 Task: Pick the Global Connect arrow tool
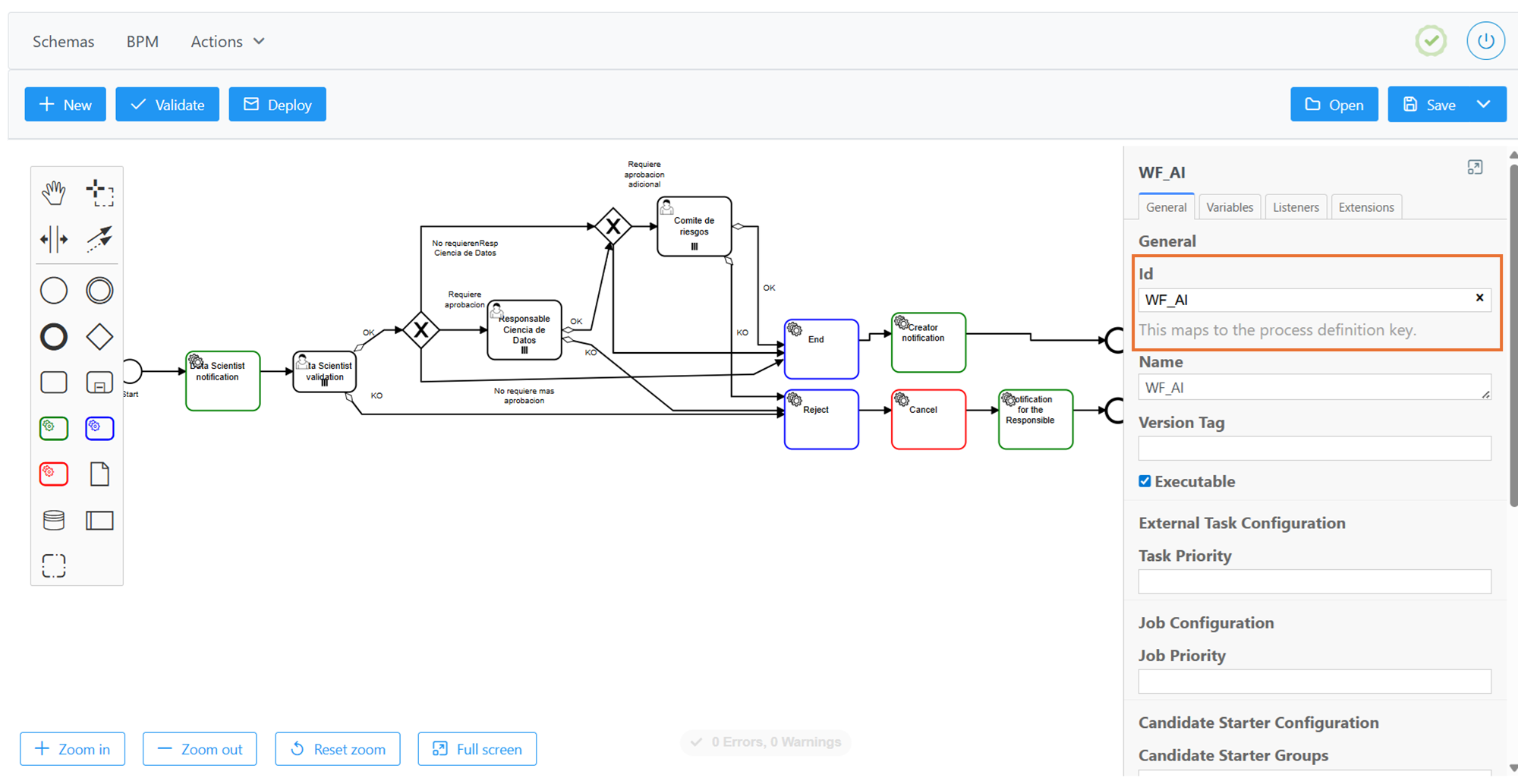(x=99, y=239)
